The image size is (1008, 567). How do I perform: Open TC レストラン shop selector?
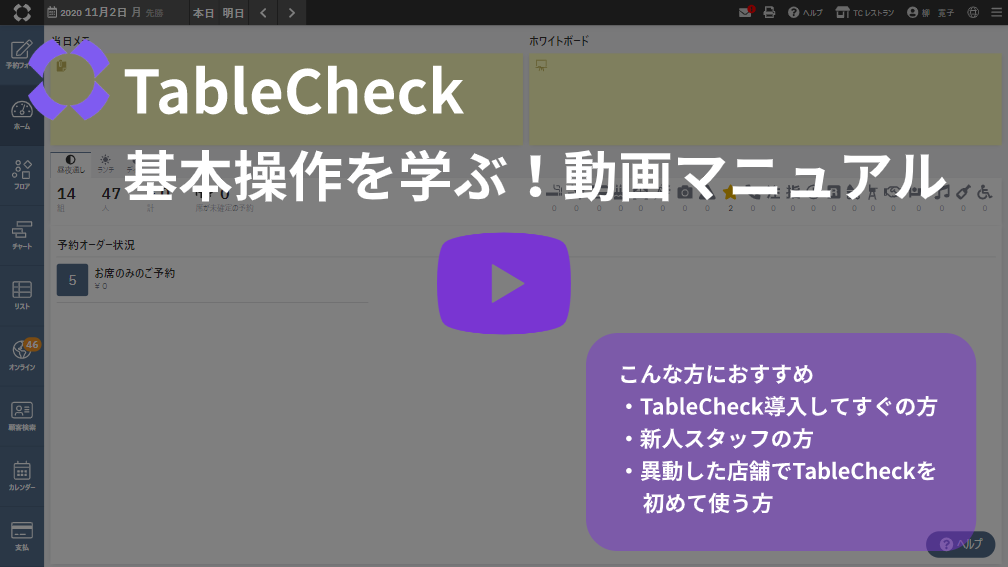click(x=864, y=13)
